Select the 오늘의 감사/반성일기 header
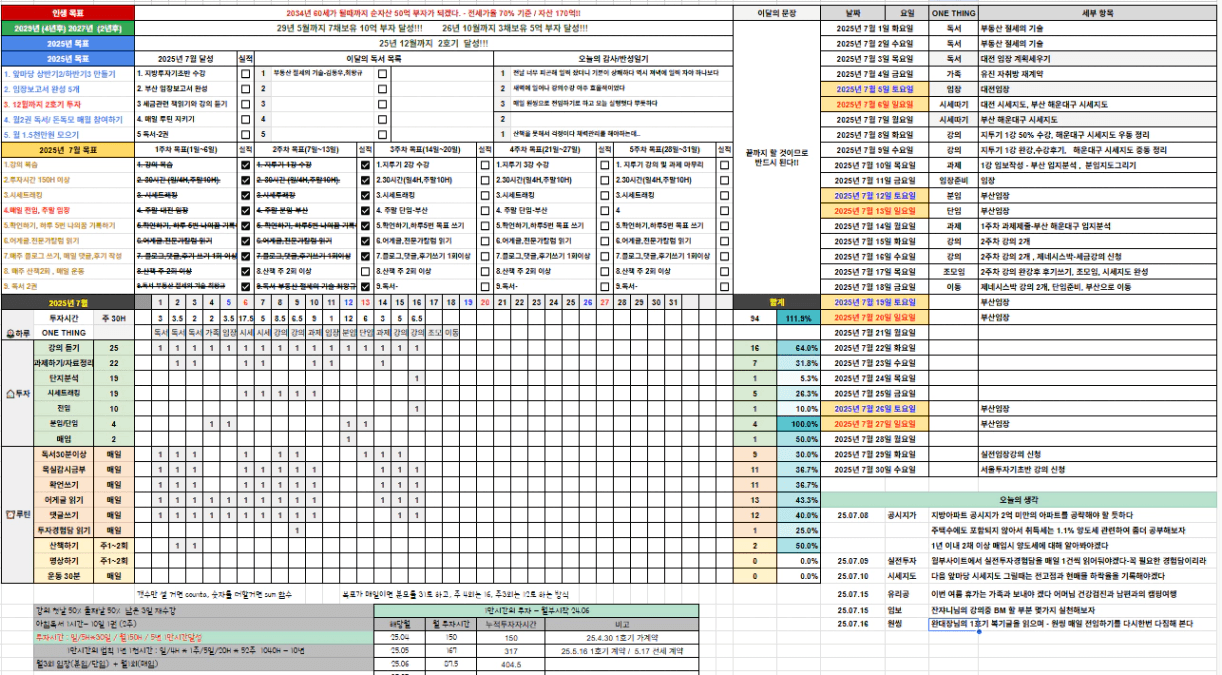 612,58
